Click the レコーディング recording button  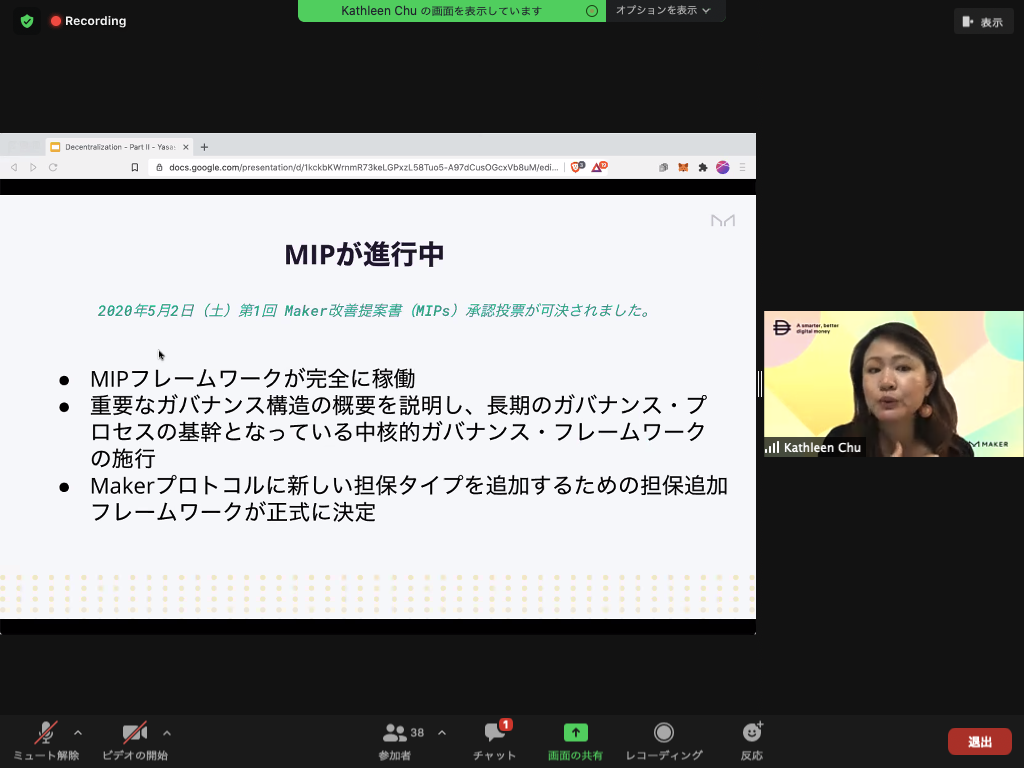click(x=664, y=741)
